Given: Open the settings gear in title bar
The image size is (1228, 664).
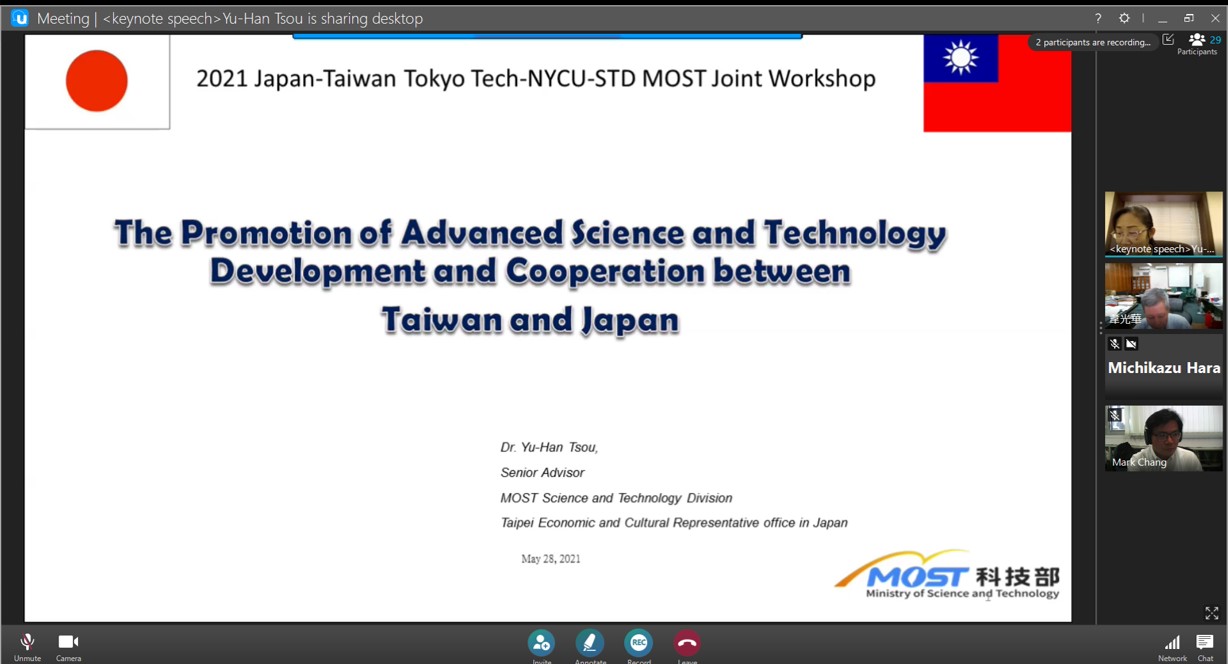Looking at the screenshot, I should (1124, 18).
